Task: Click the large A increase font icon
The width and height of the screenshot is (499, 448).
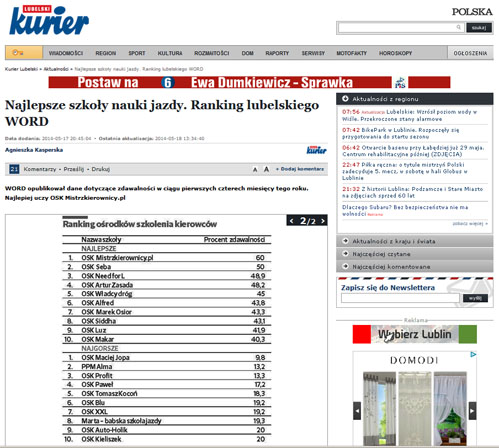Action: [266, 169]
